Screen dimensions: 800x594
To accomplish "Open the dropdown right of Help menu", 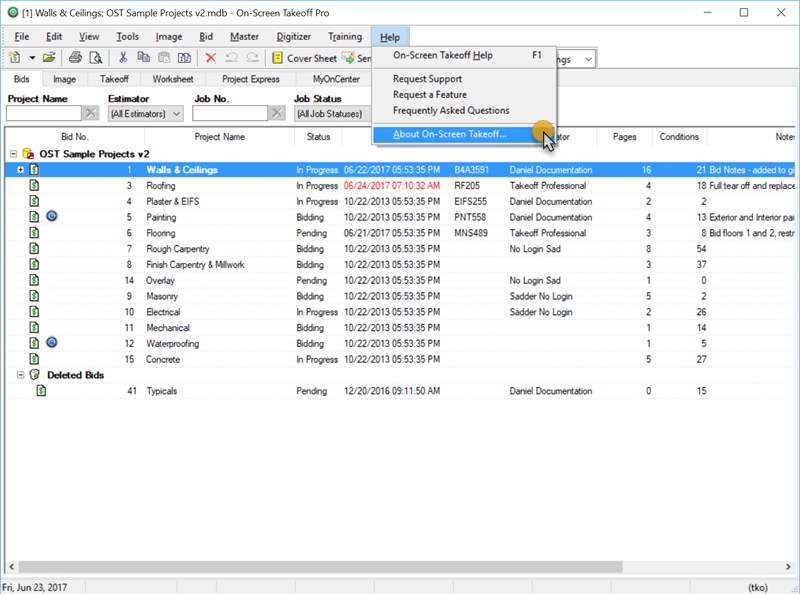I will click(x=588, y=59).
